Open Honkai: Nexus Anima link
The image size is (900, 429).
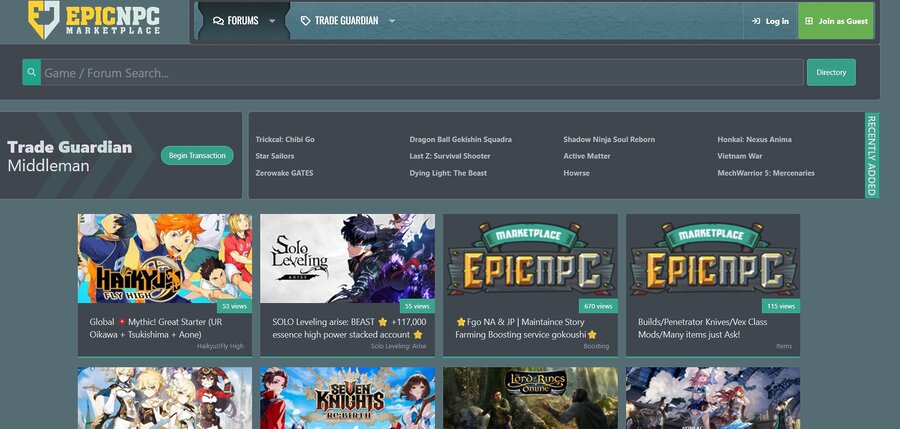pos(754,140)
